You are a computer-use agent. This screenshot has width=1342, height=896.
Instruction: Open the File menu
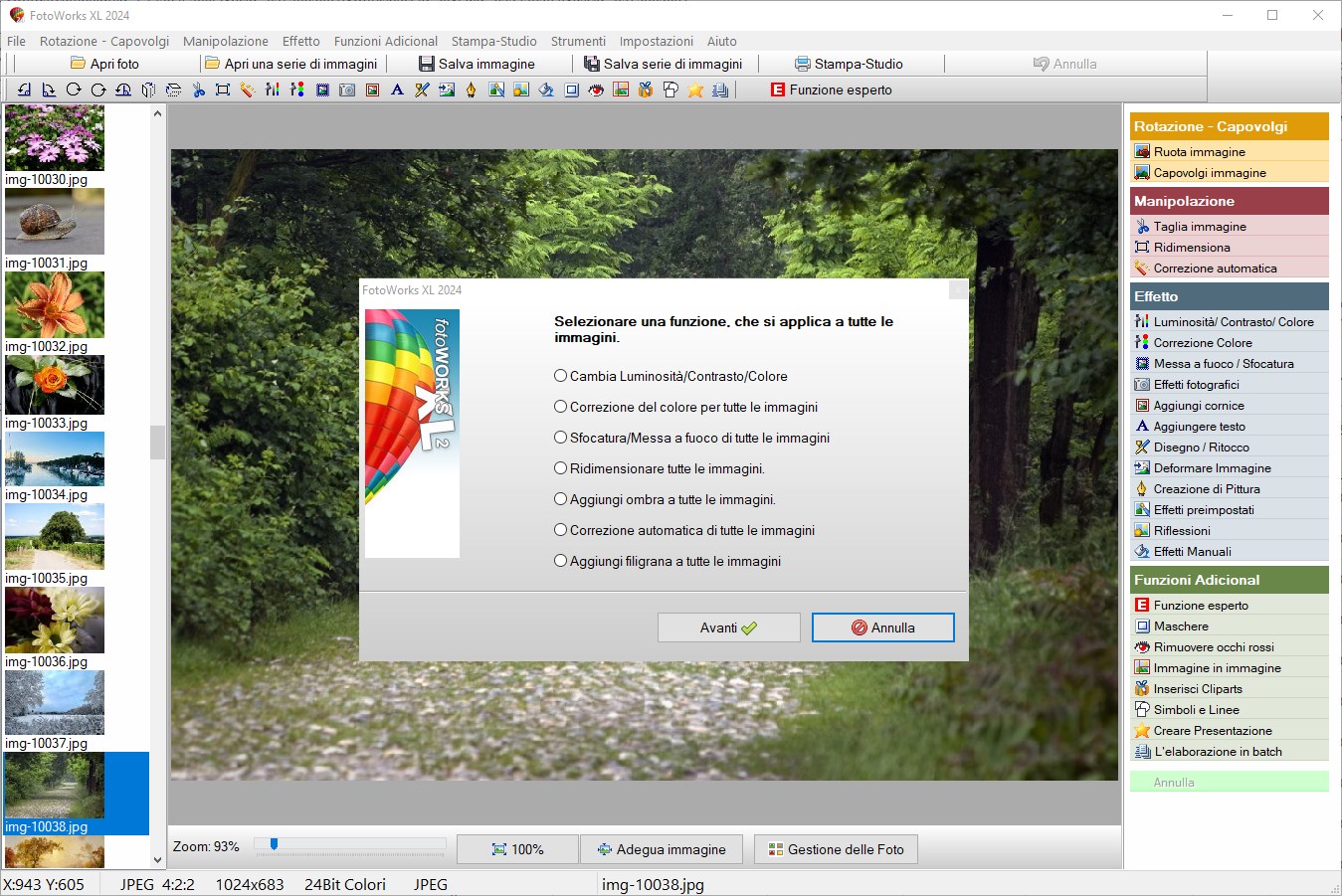[16, 41]
